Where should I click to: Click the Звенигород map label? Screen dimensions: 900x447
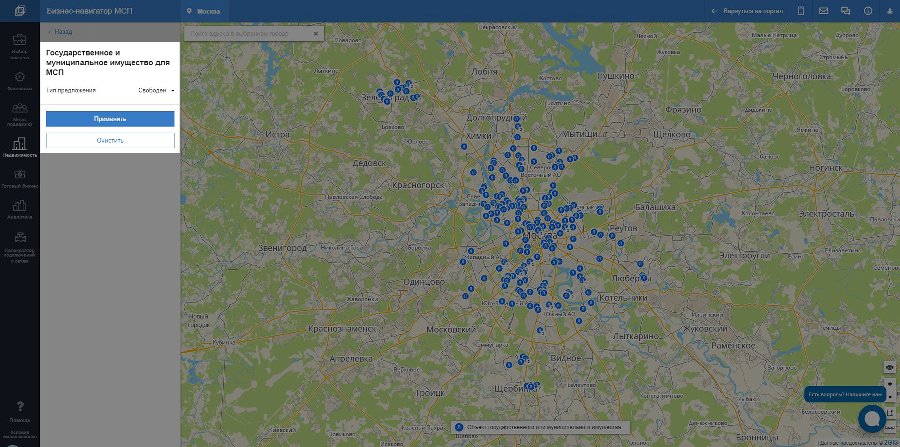[x=282, y=248]
